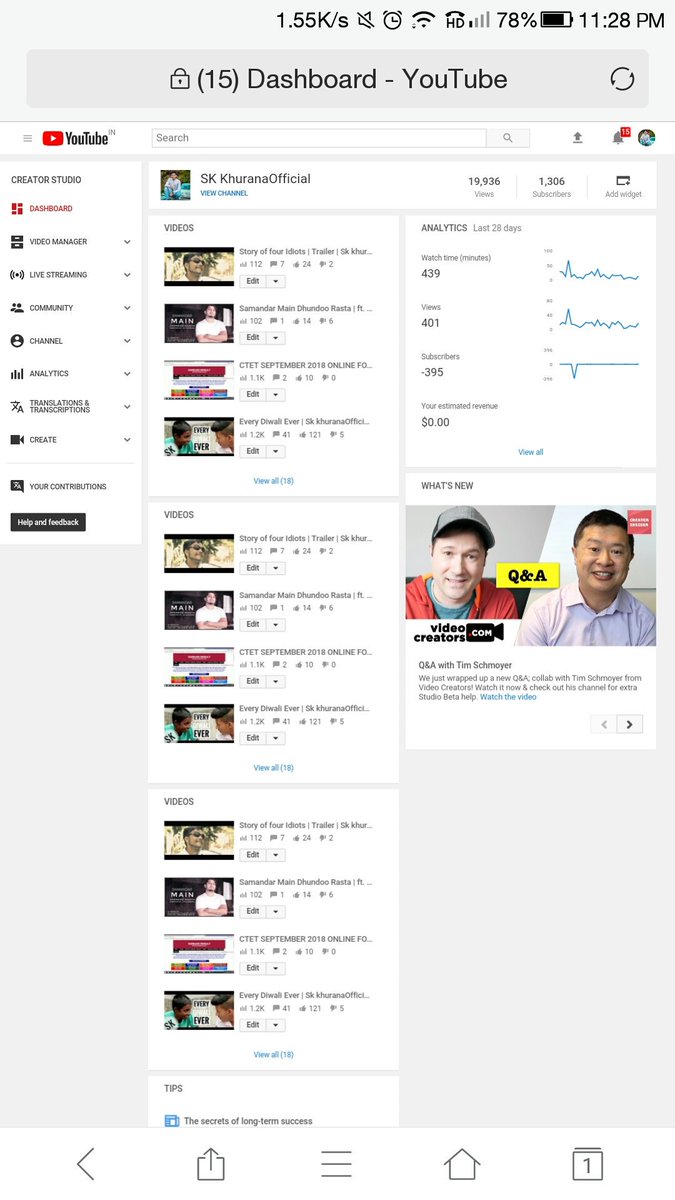This screenshot has height=1200, width=675.
Task: Click the magnifier search button
Action: pos(508,138)
